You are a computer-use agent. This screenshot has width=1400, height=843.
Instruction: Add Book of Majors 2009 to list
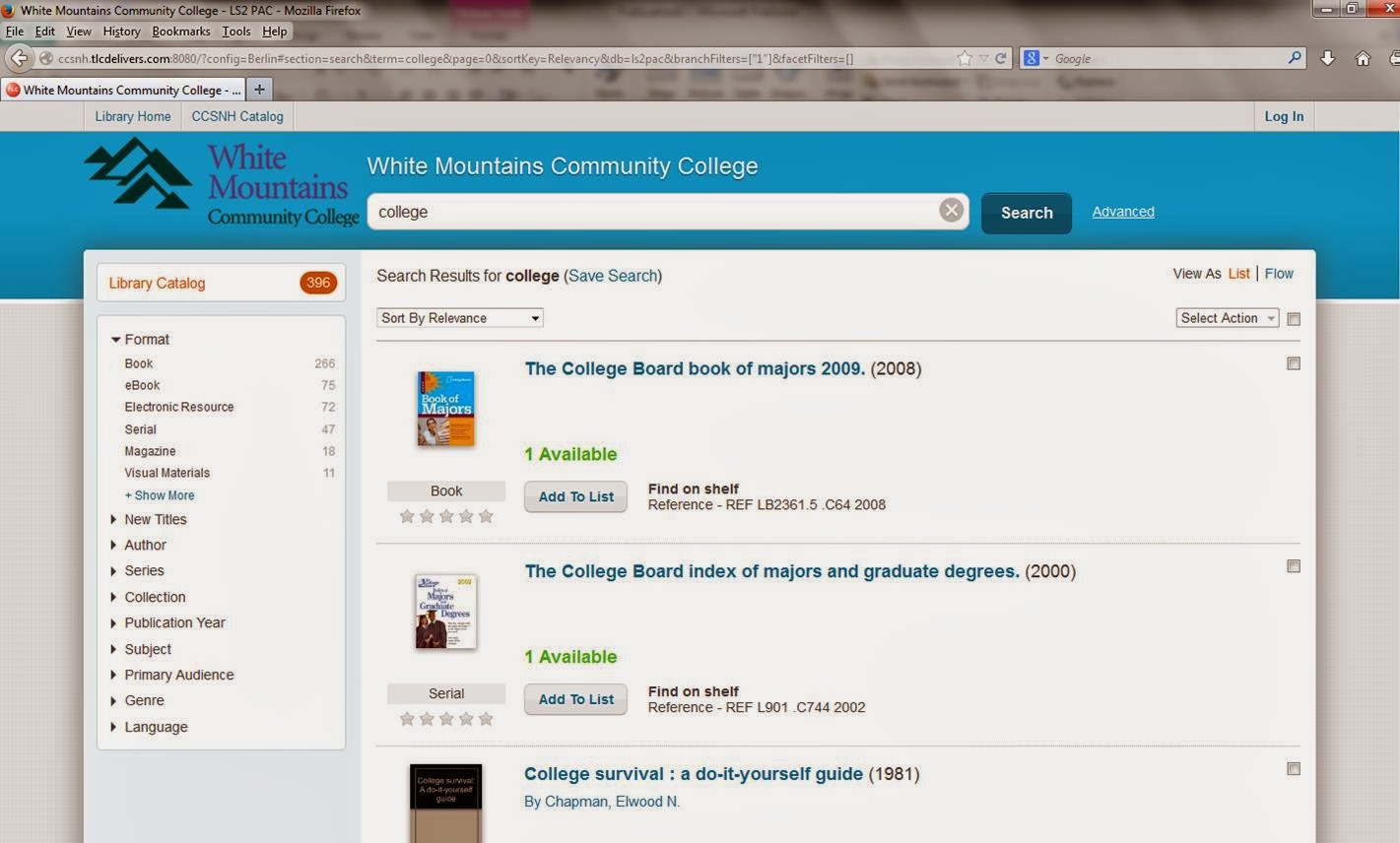(x=575, y=496)
